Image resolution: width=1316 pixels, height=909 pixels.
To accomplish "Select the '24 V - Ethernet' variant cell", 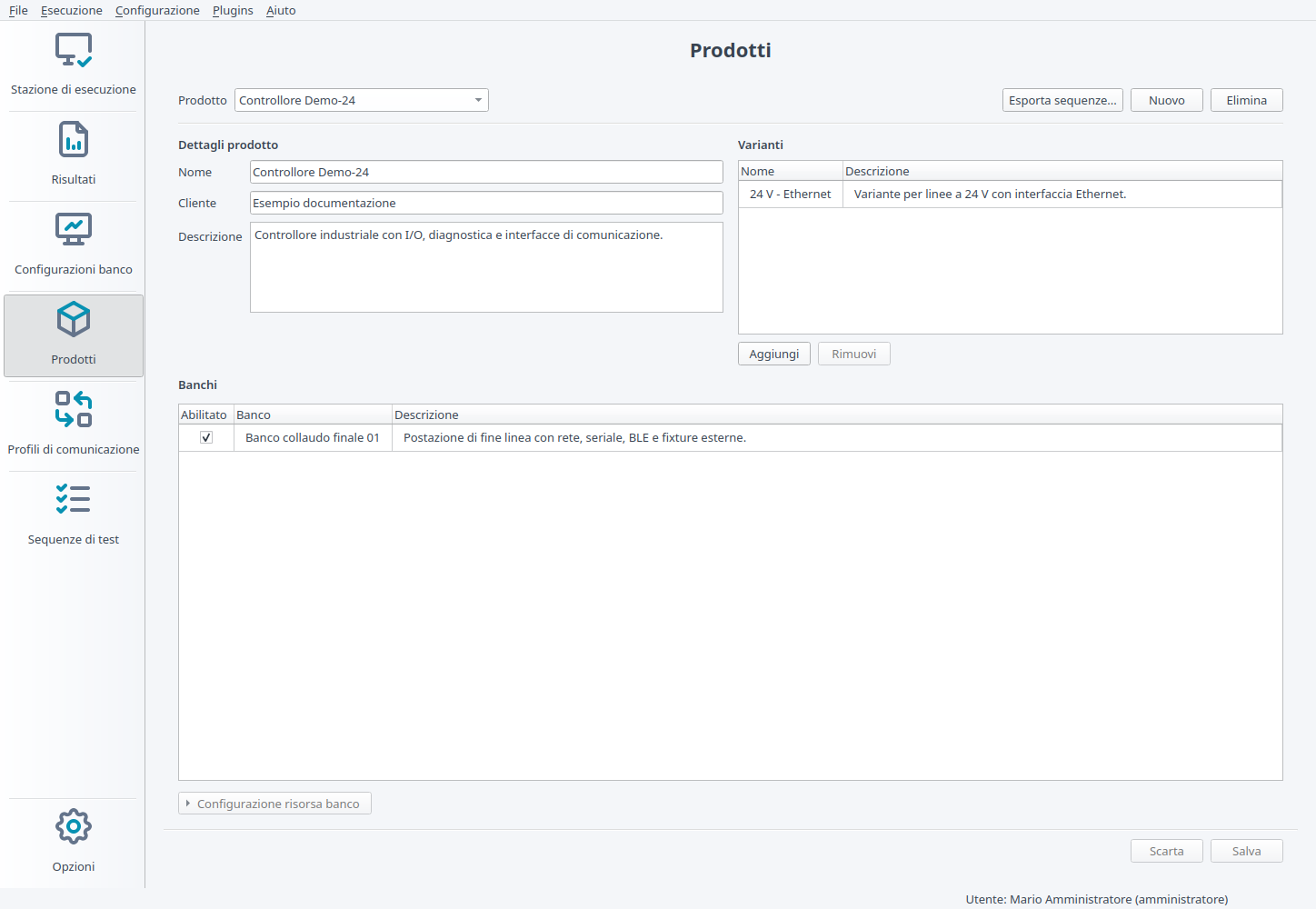I will (791, 194).
